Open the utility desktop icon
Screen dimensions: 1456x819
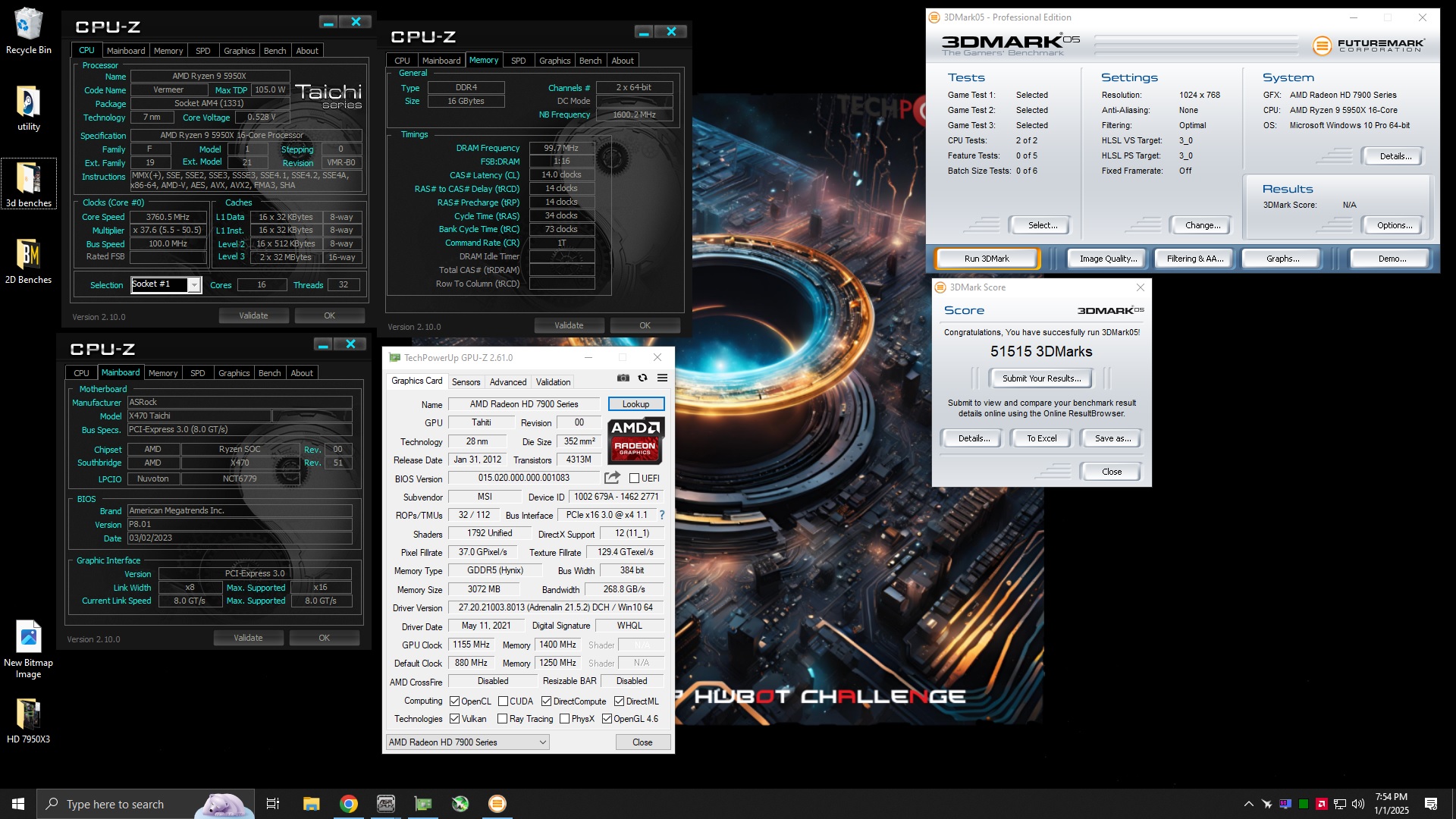28,108
